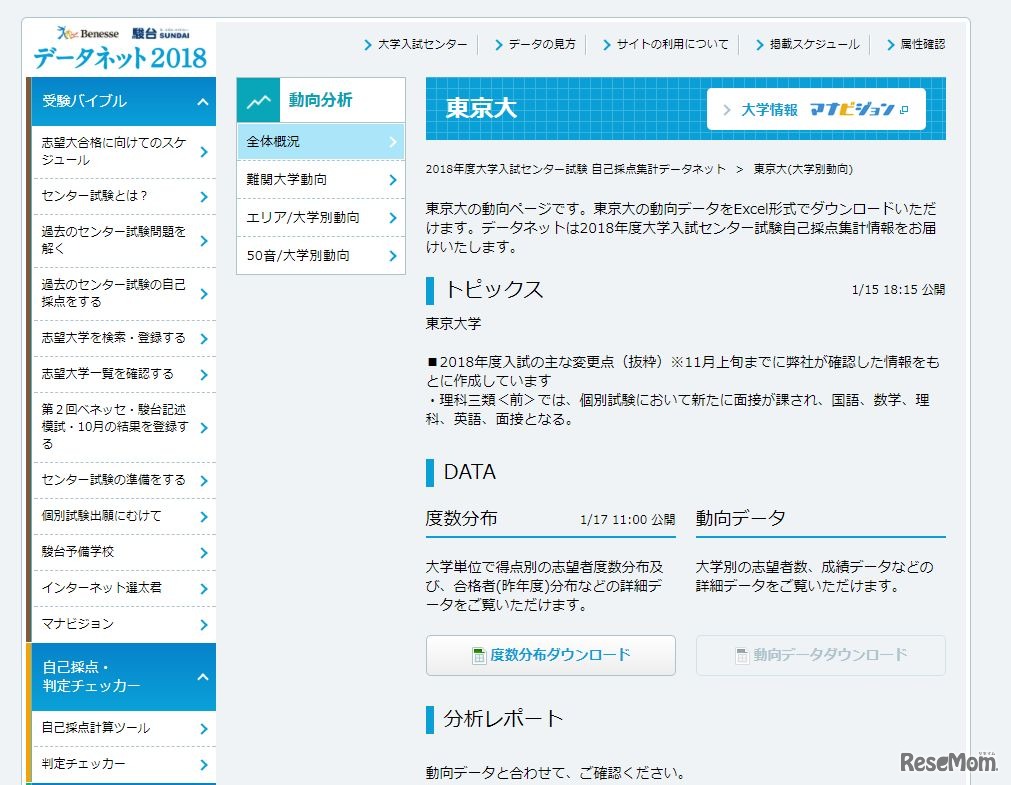1011x785 pixels.
Task: Click the Benesse logo in the header
Action: click(90, 32)
